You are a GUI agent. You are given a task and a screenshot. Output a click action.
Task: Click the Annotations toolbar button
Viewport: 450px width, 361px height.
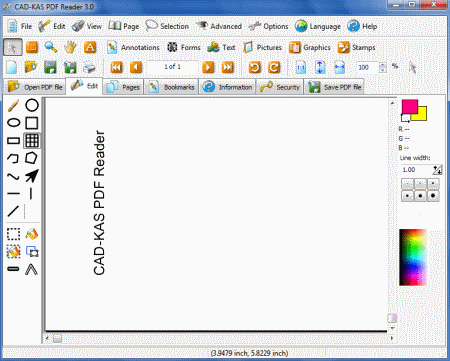(x=133, y=48)
